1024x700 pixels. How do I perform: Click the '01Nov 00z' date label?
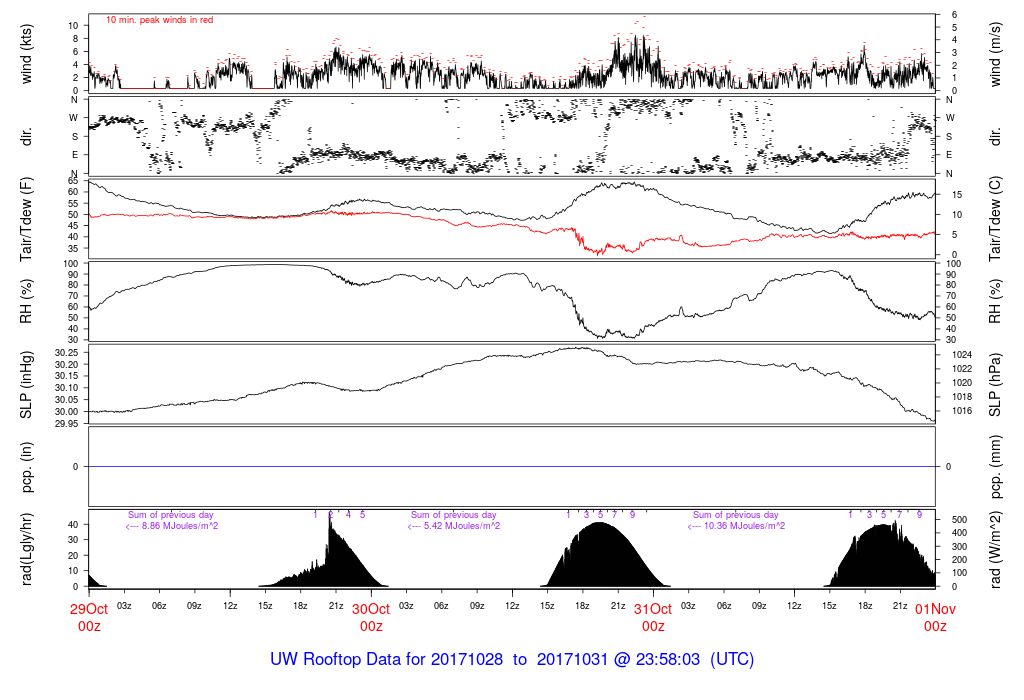point(935,618)
